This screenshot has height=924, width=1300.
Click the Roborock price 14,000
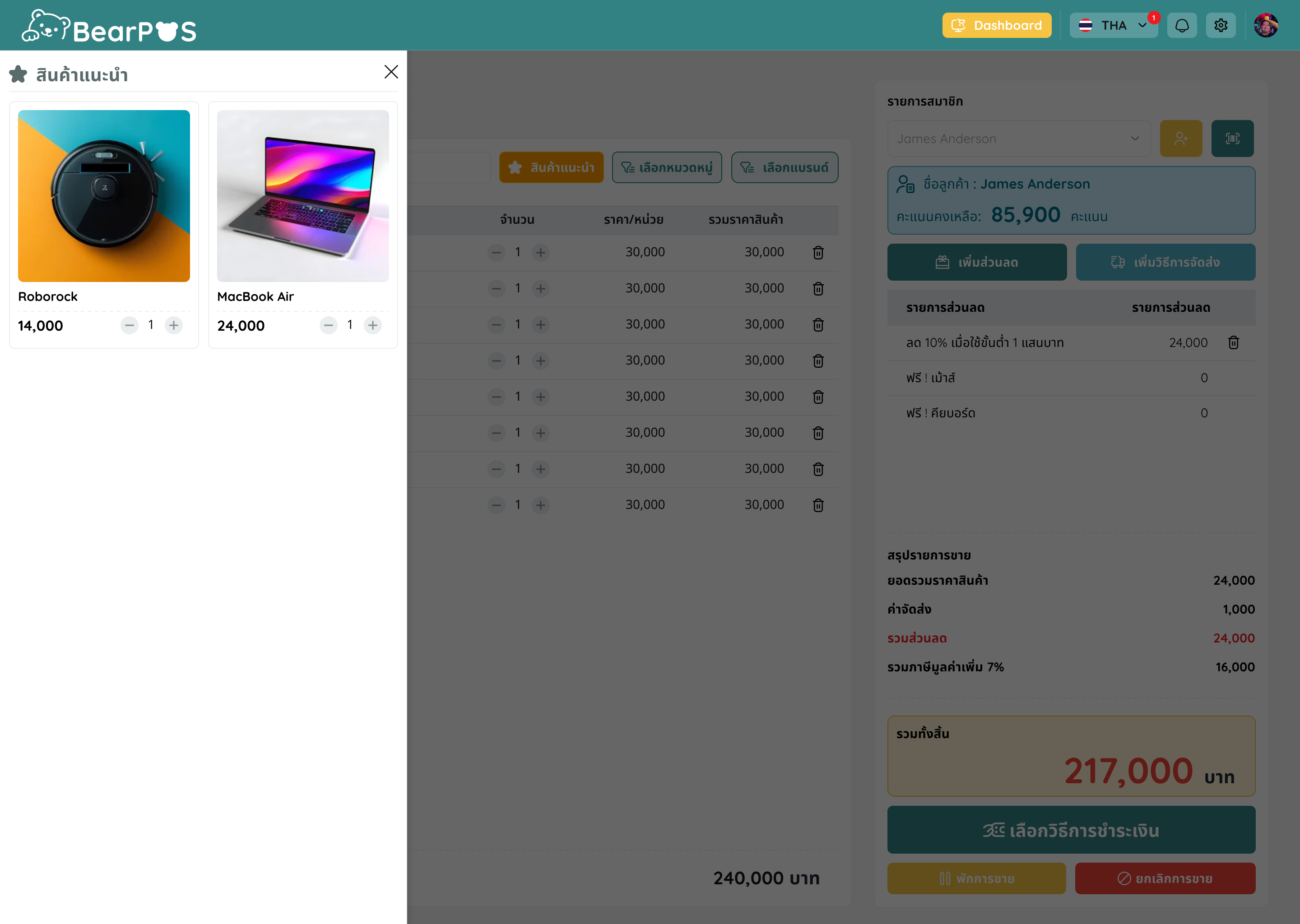(x=41, y=326)
